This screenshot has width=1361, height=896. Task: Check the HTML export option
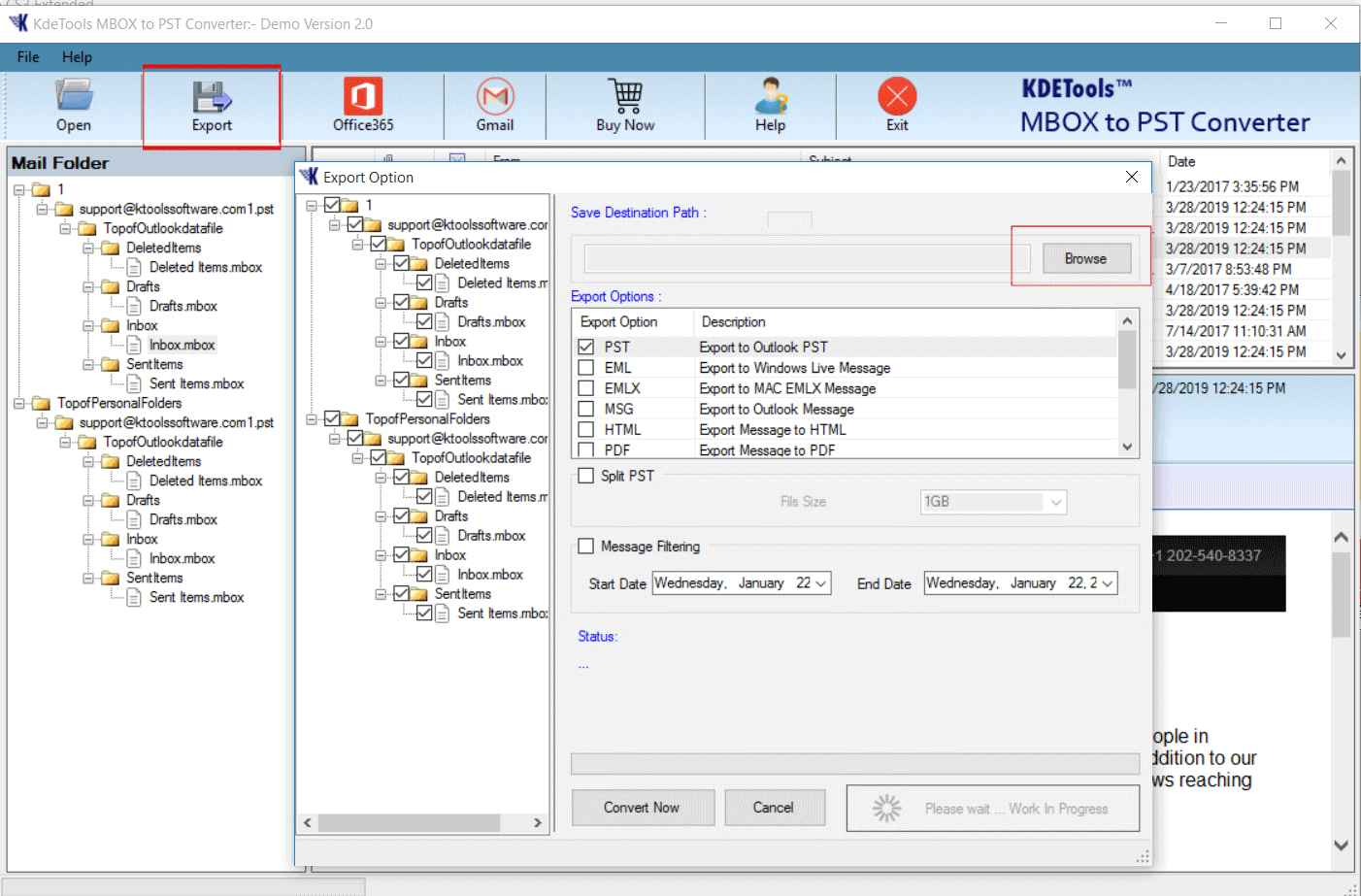585,429
